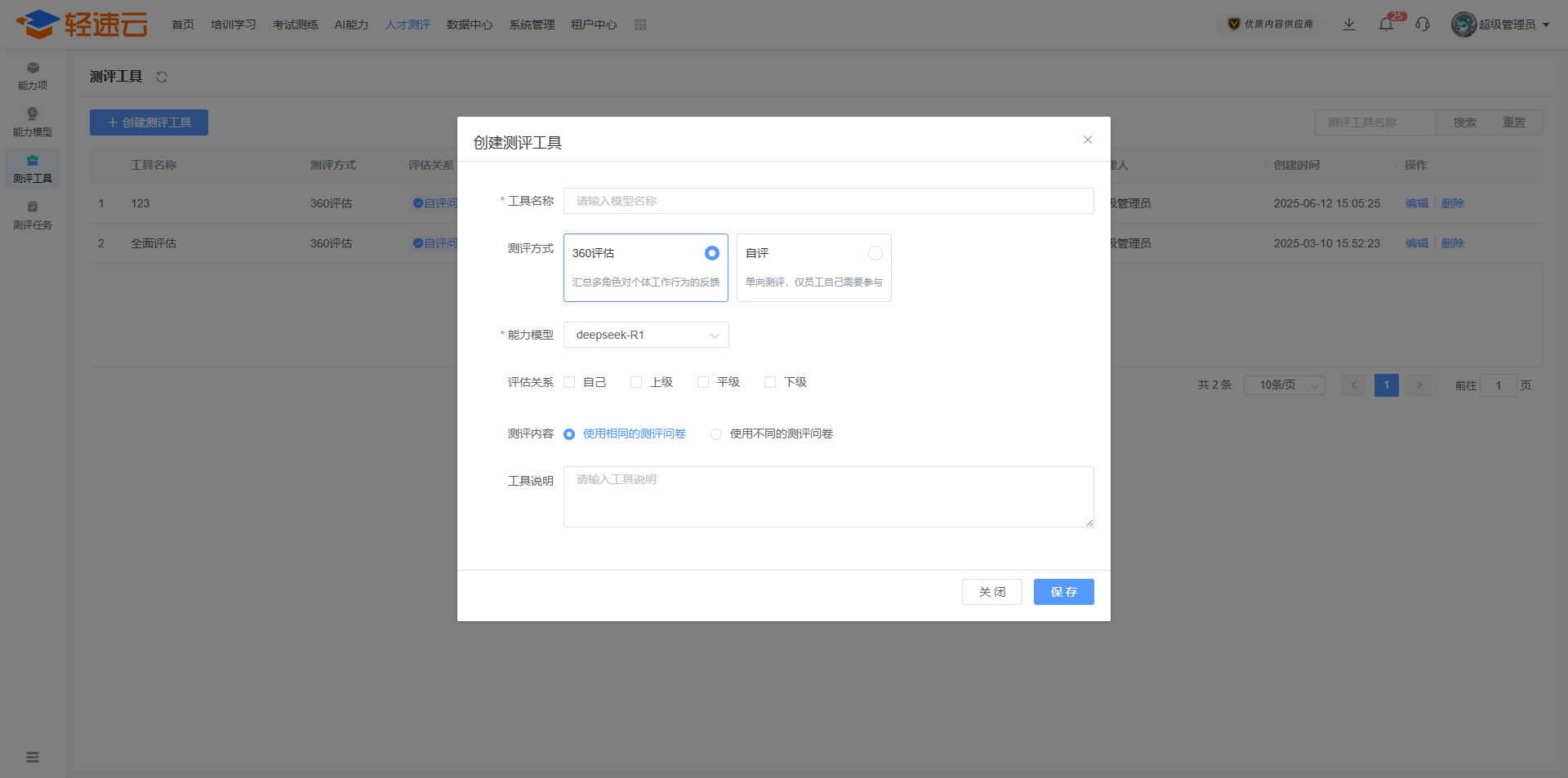Open the 10条/页 page size dropdown

coord(1284,385)
